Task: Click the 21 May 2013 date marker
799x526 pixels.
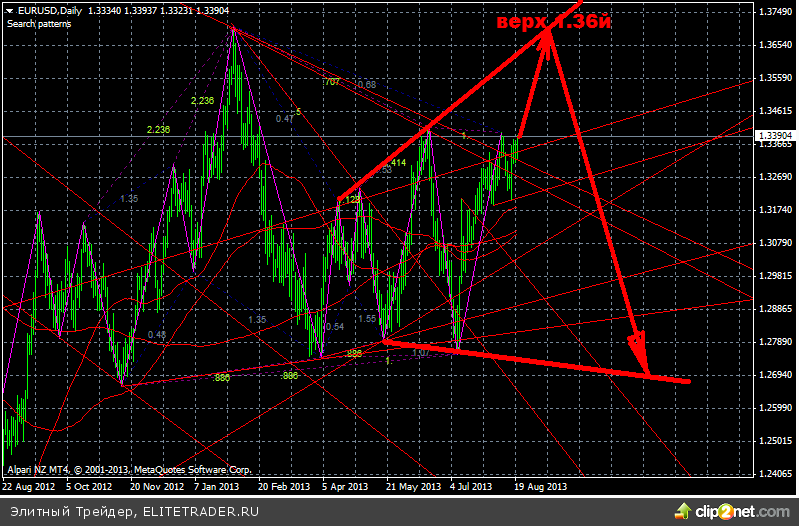Action: (x=412, y=487)
